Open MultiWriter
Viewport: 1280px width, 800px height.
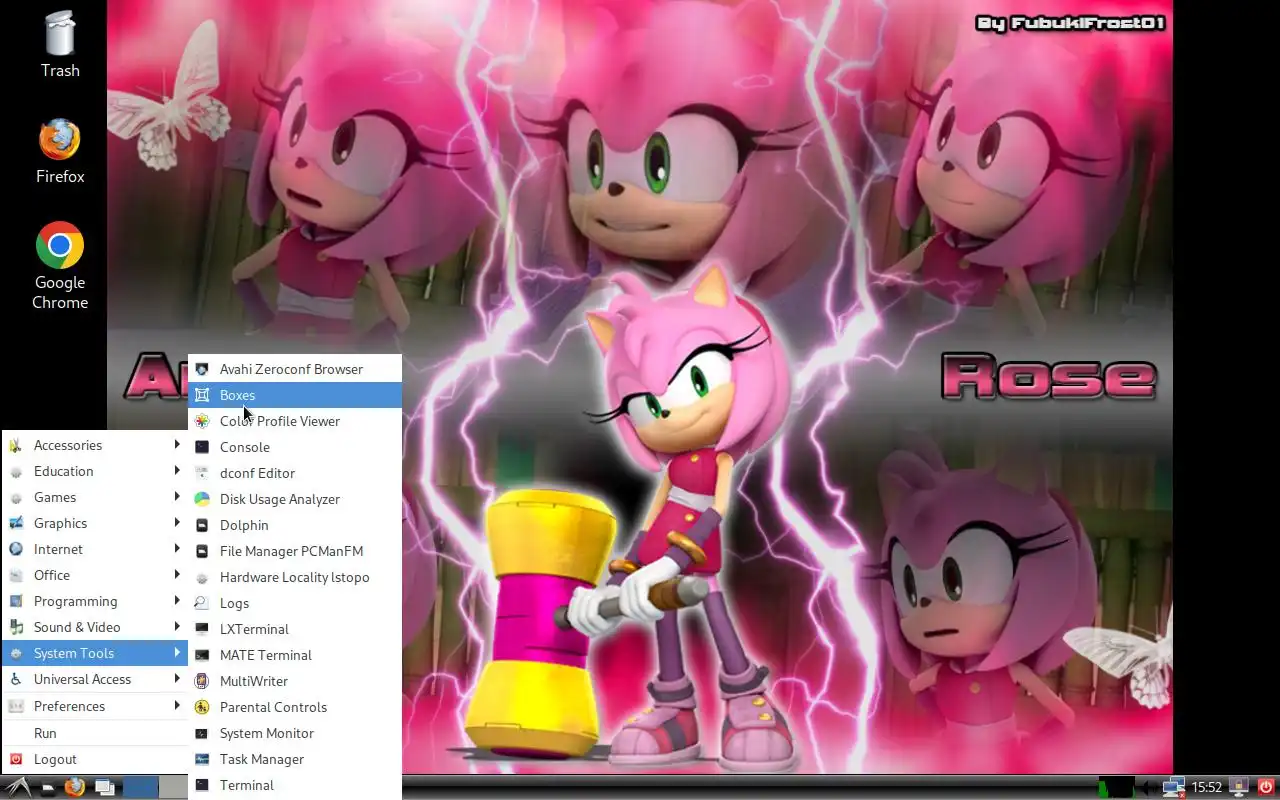point(295,681)
